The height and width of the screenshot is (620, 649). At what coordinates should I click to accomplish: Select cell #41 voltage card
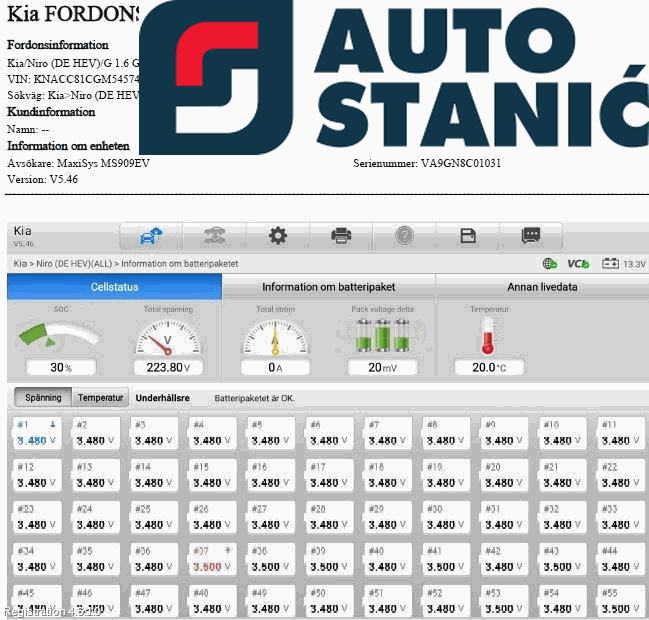click(x=446, y=559)
